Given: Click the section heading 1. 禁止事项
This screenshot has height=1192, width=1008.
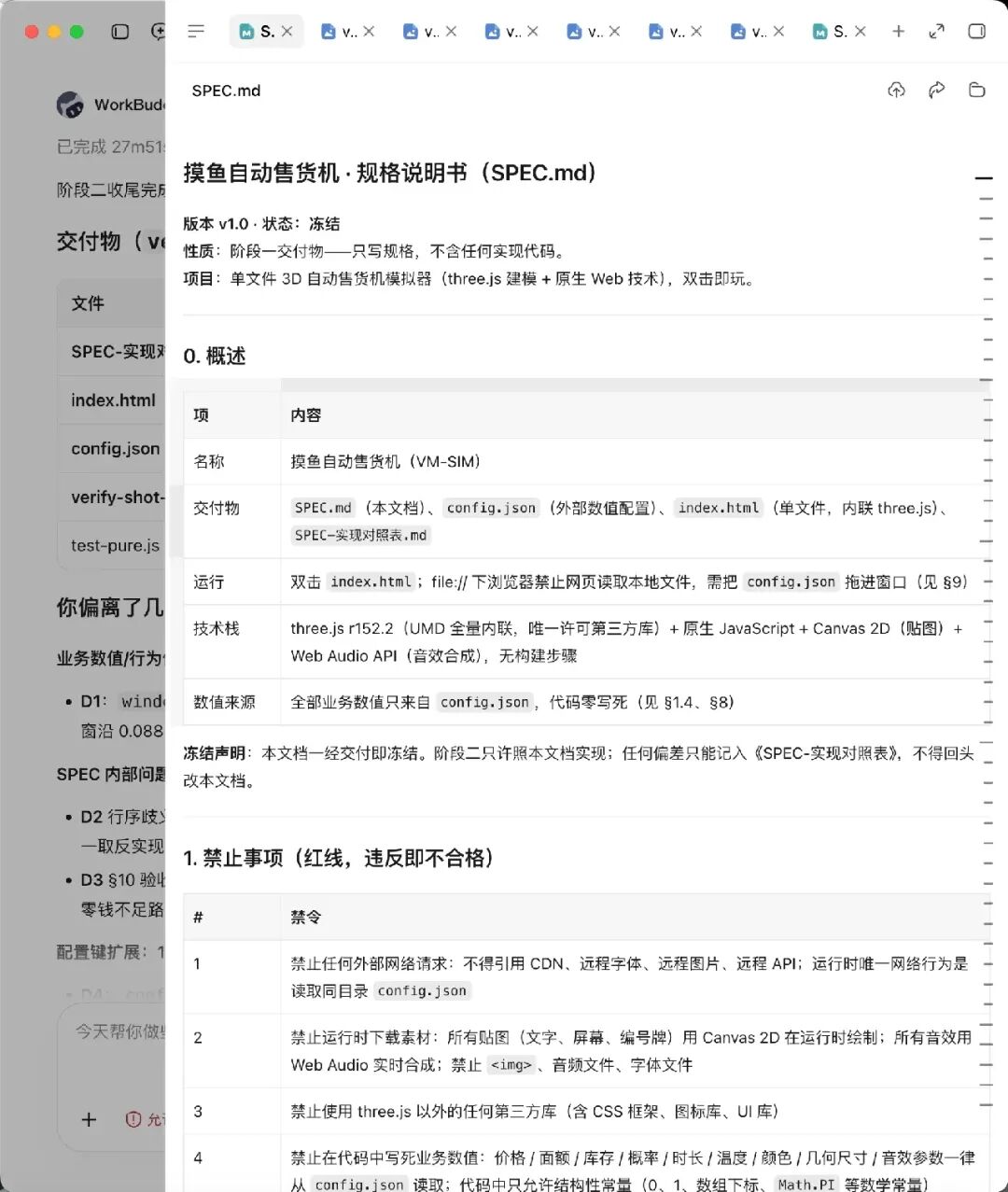Looking at the screenshot, I should coord(338,858).
